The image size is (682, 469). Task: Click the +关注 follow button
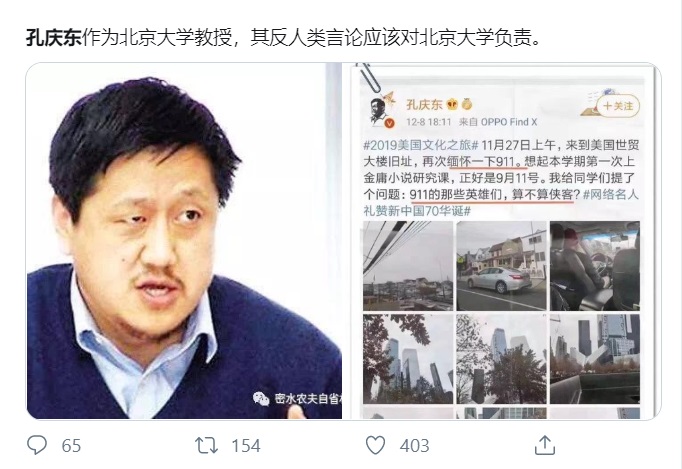618,106
